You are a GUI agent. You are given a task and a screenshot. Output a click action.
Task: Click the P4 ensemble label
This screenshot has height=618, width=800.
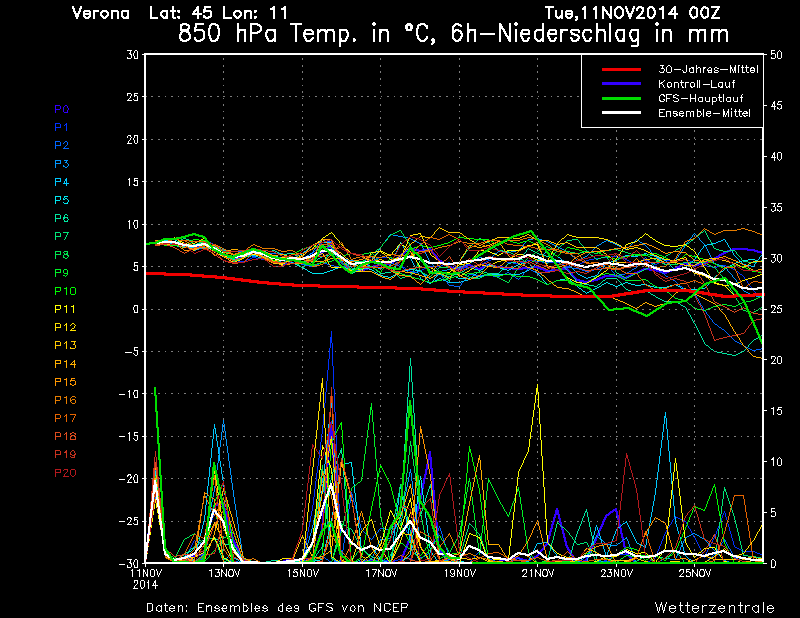tap(62, 182)
